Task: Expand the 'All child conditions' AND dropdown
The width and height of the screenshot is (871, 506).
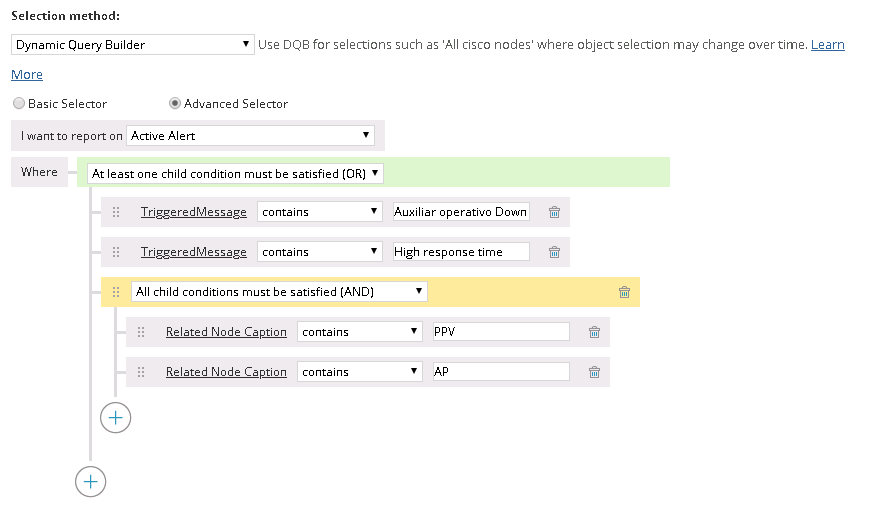Action: coord(279,292)
